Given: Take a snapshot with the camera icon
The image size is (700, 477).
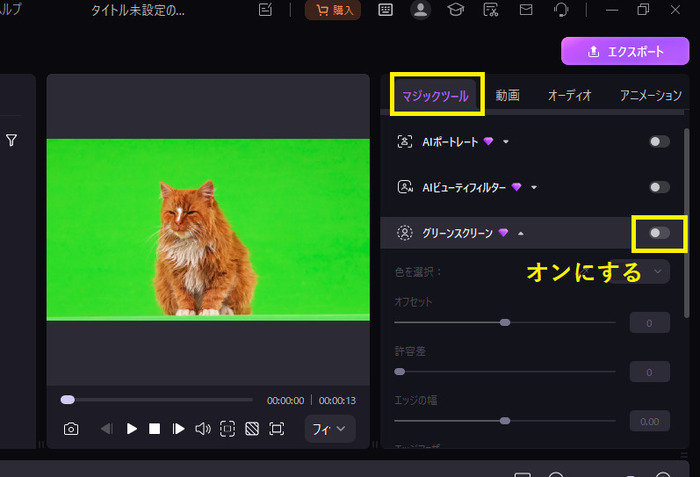Looking at the screenshot, I should click(71, 429).
